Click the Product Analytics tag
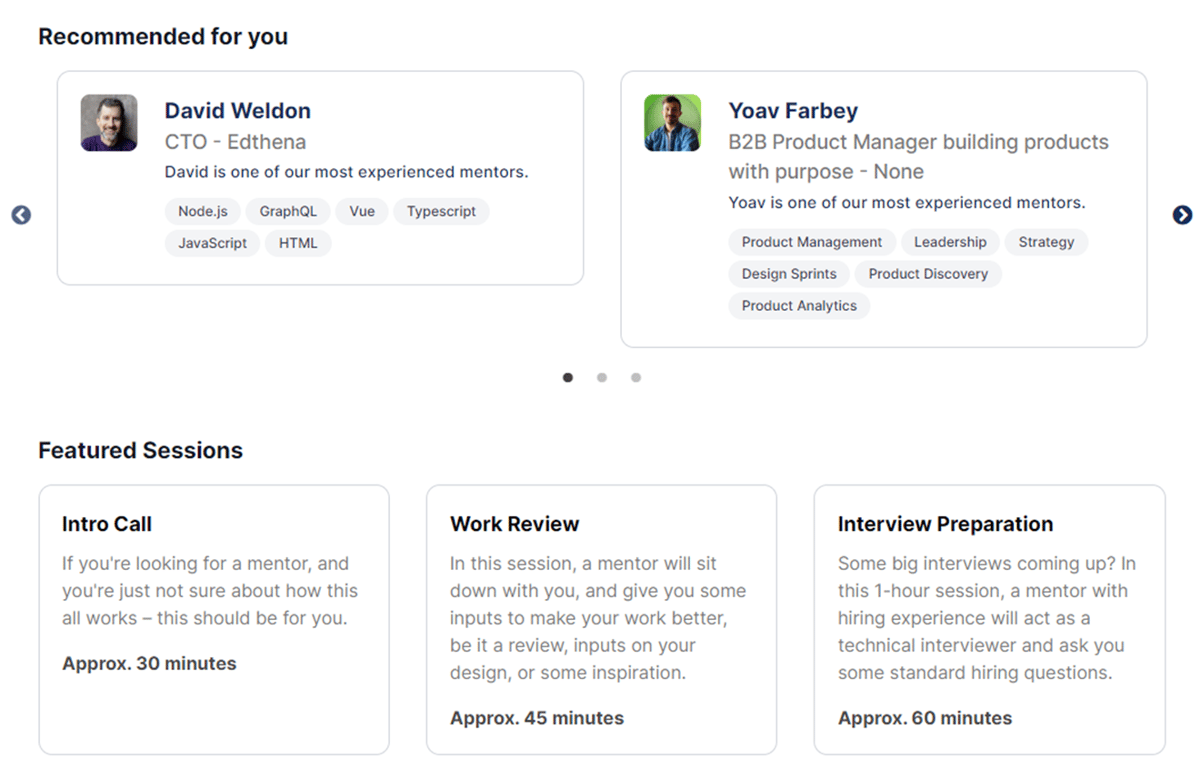1200x779 pixels. (799, 306)
